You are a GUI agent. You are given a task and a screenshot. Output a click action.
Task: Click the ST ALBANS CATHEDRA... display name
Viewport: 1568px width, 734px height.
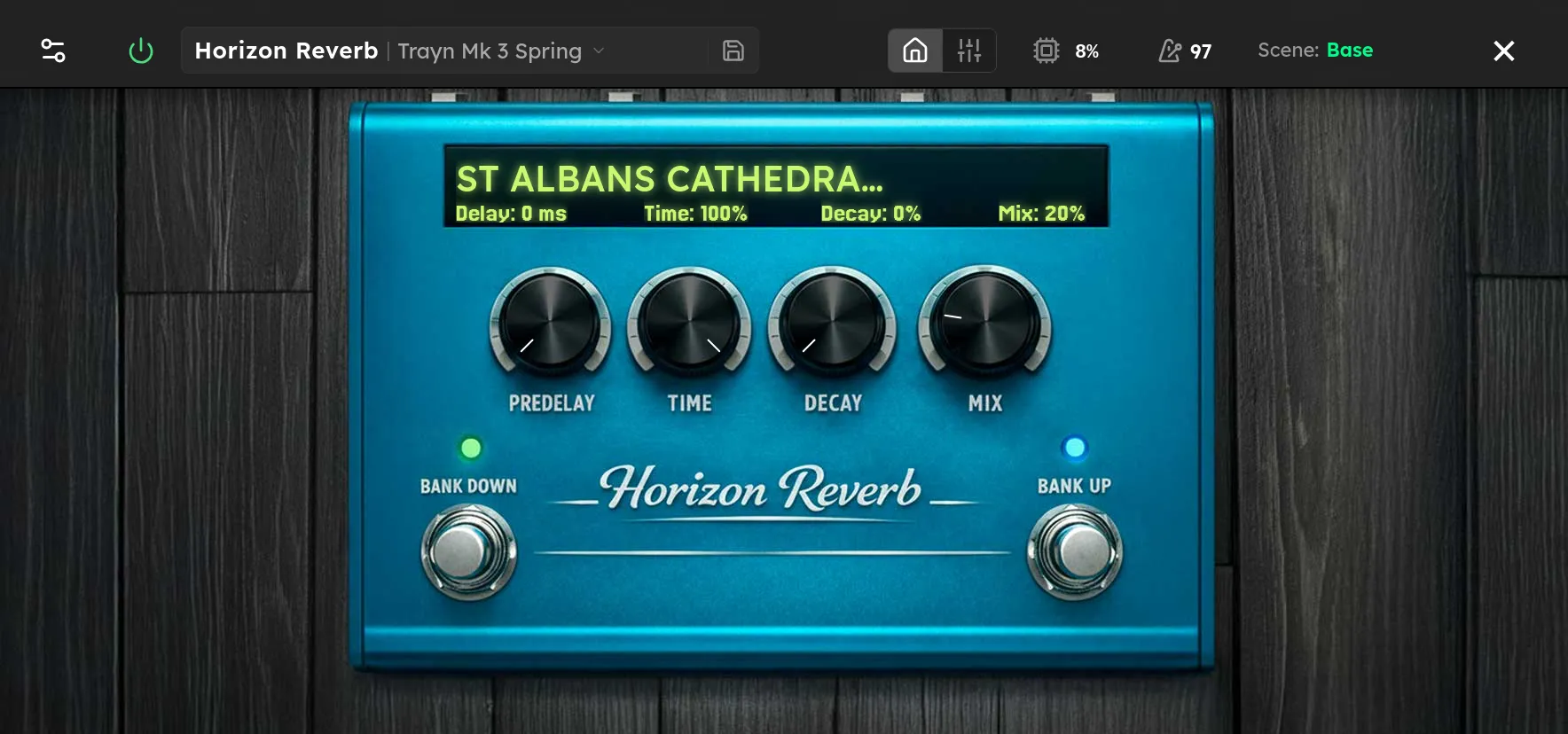click(x=670, y=179)
